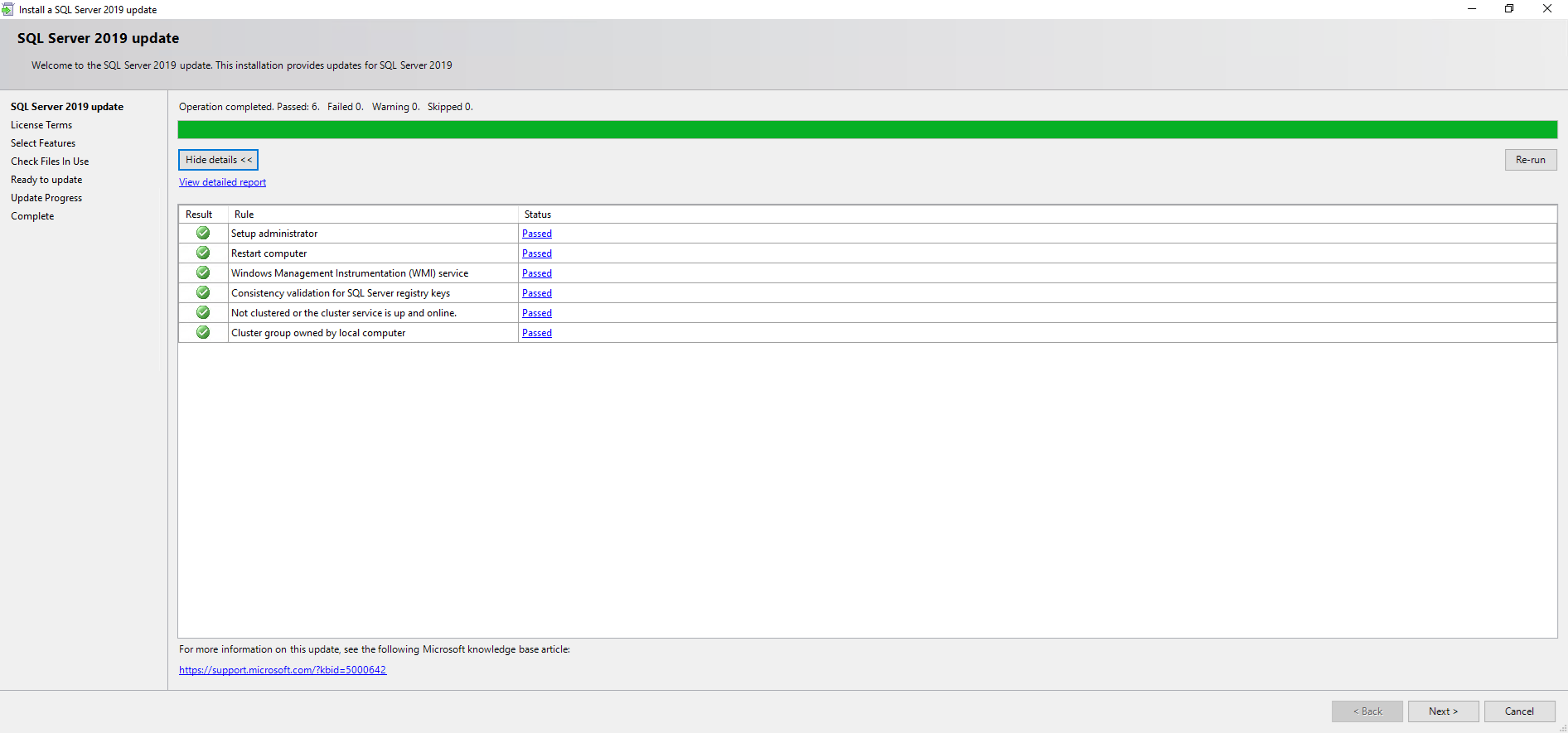Click Cluster group owned by local computer text
The image size is (1568, 733).
tap(318, 333)
